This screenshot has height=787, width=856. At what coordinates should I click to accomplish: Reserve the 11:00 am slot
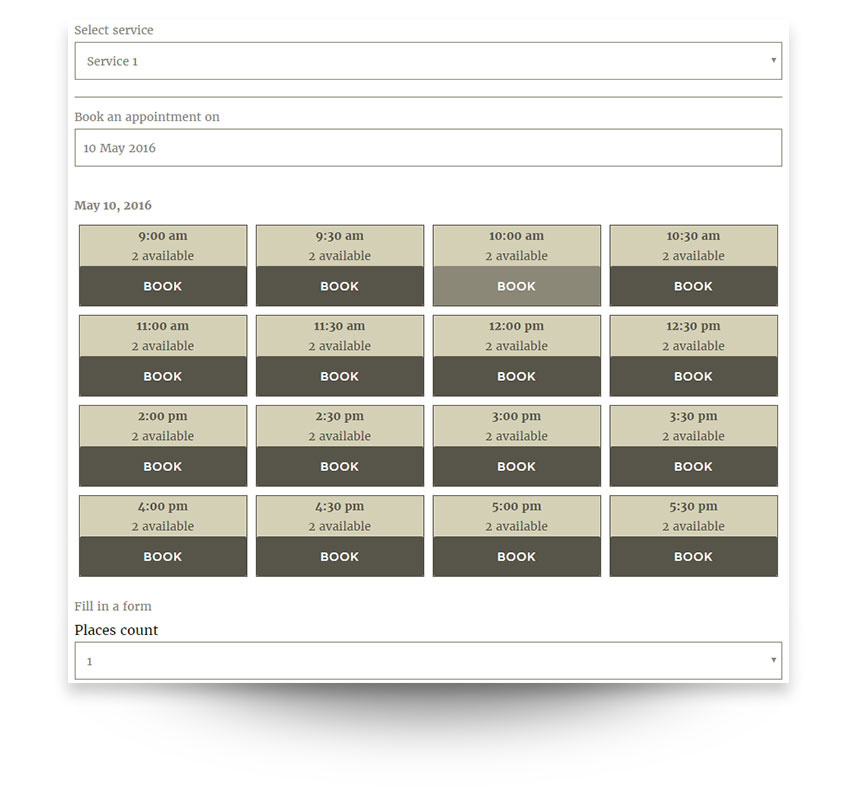point(163,376)
